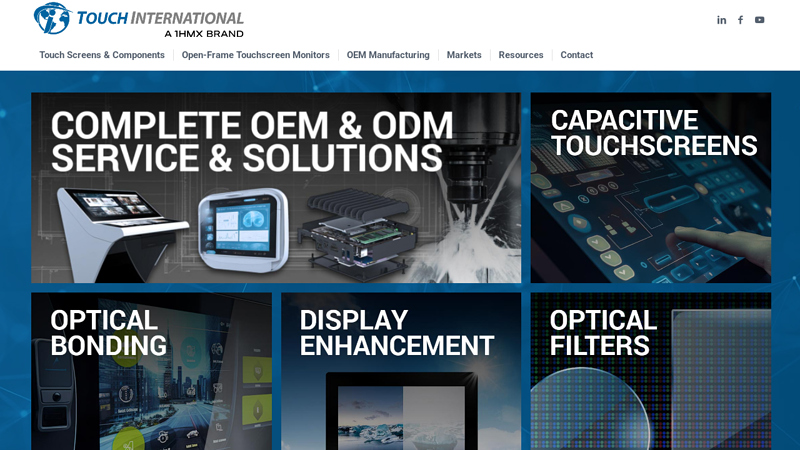Click the tablet image under Display Enhancement
Image resolution: width=800 pixels, height=450 pixels.
click(401, 412)
